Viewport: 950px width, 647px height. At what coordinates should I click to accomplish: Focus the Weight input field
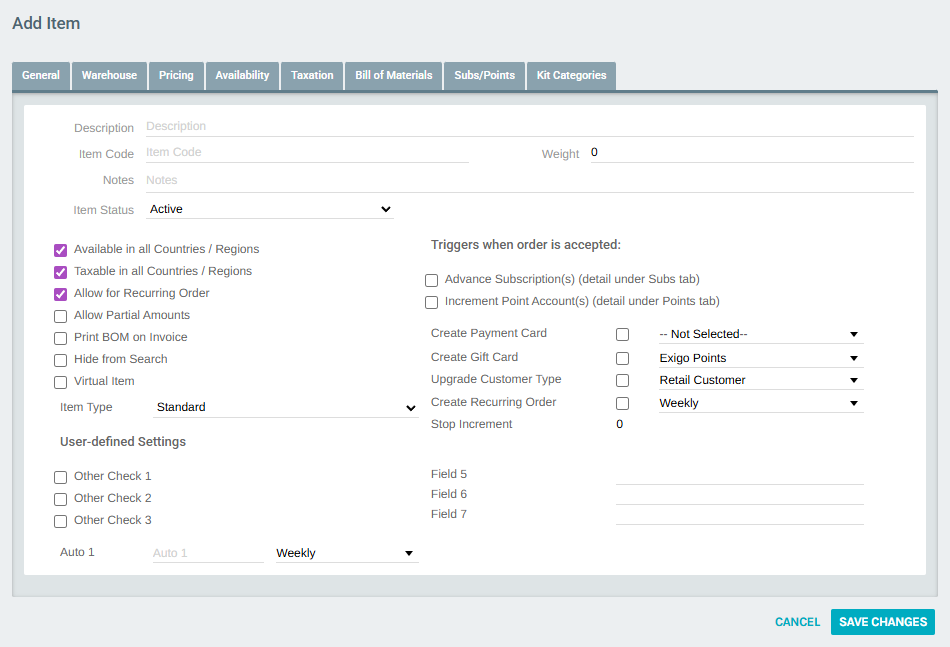pos(750,153)
